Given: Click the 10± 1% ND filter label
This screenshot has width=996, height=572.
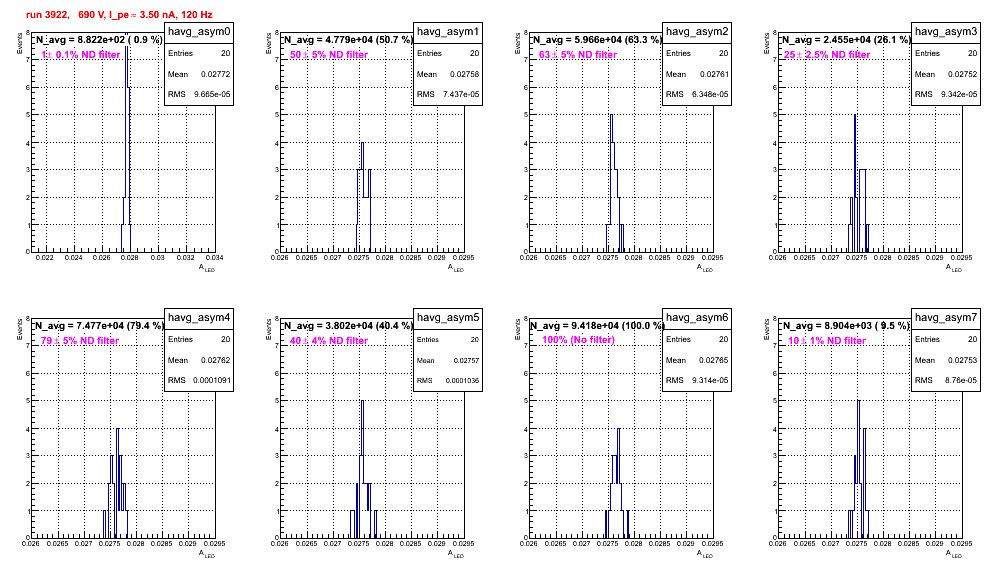Looking at the screenshot, I should coord(827,341).
